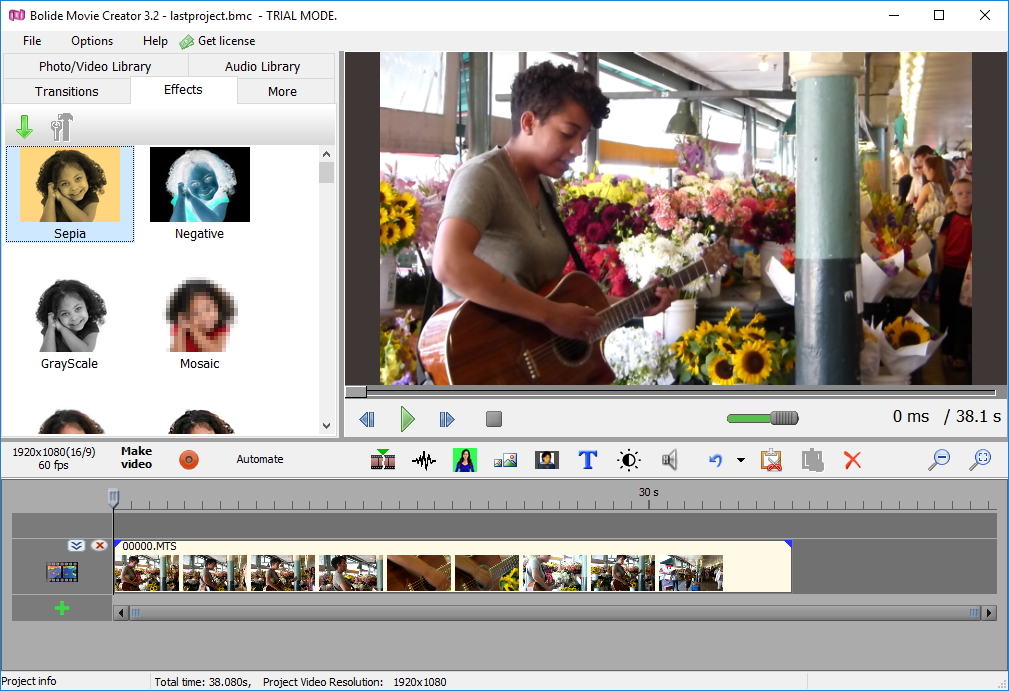Click the Make video button
Screen dimensions: 1009x691
136,457
